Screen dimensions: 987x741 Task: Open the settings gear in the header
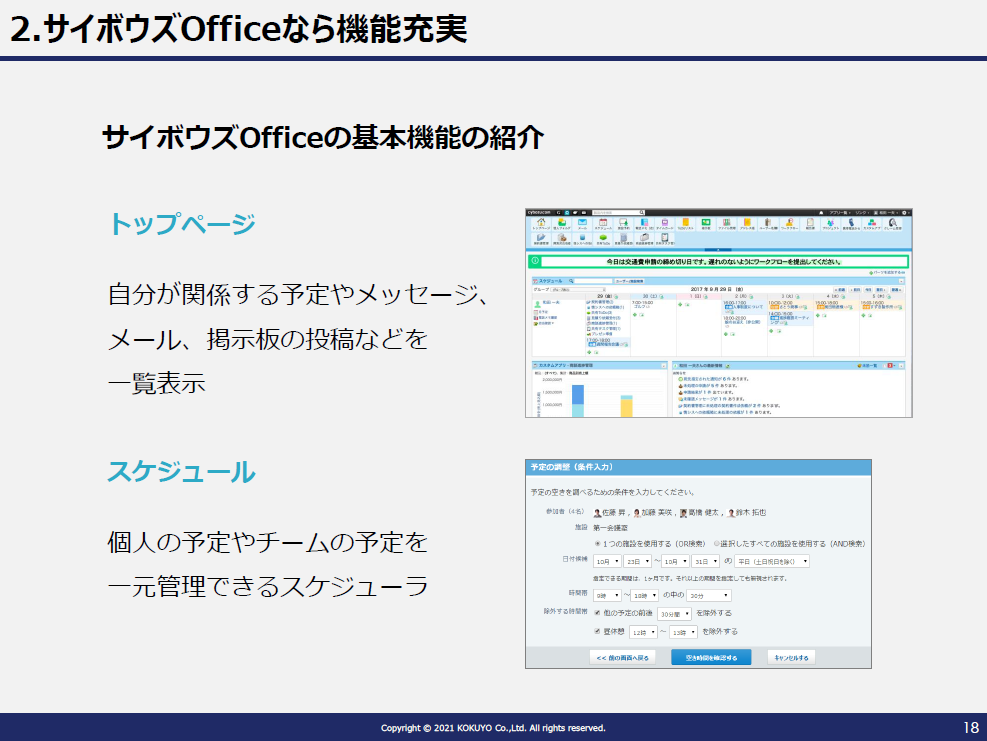coord(904,213)
